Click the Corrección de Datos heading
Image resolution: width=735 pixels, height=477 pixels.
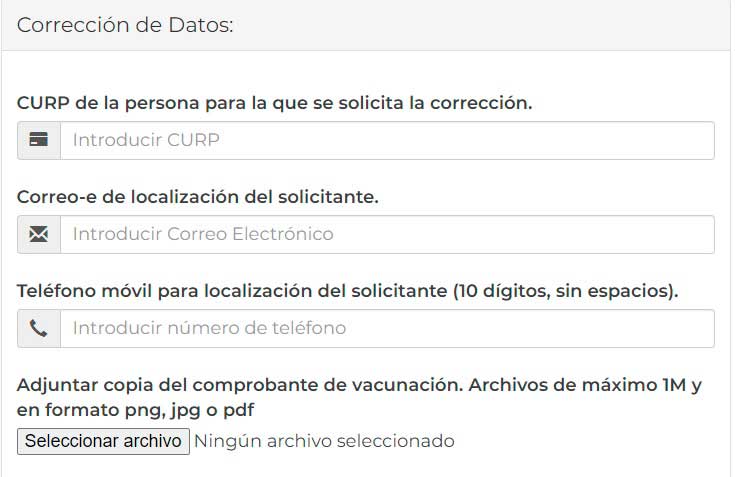125,25
